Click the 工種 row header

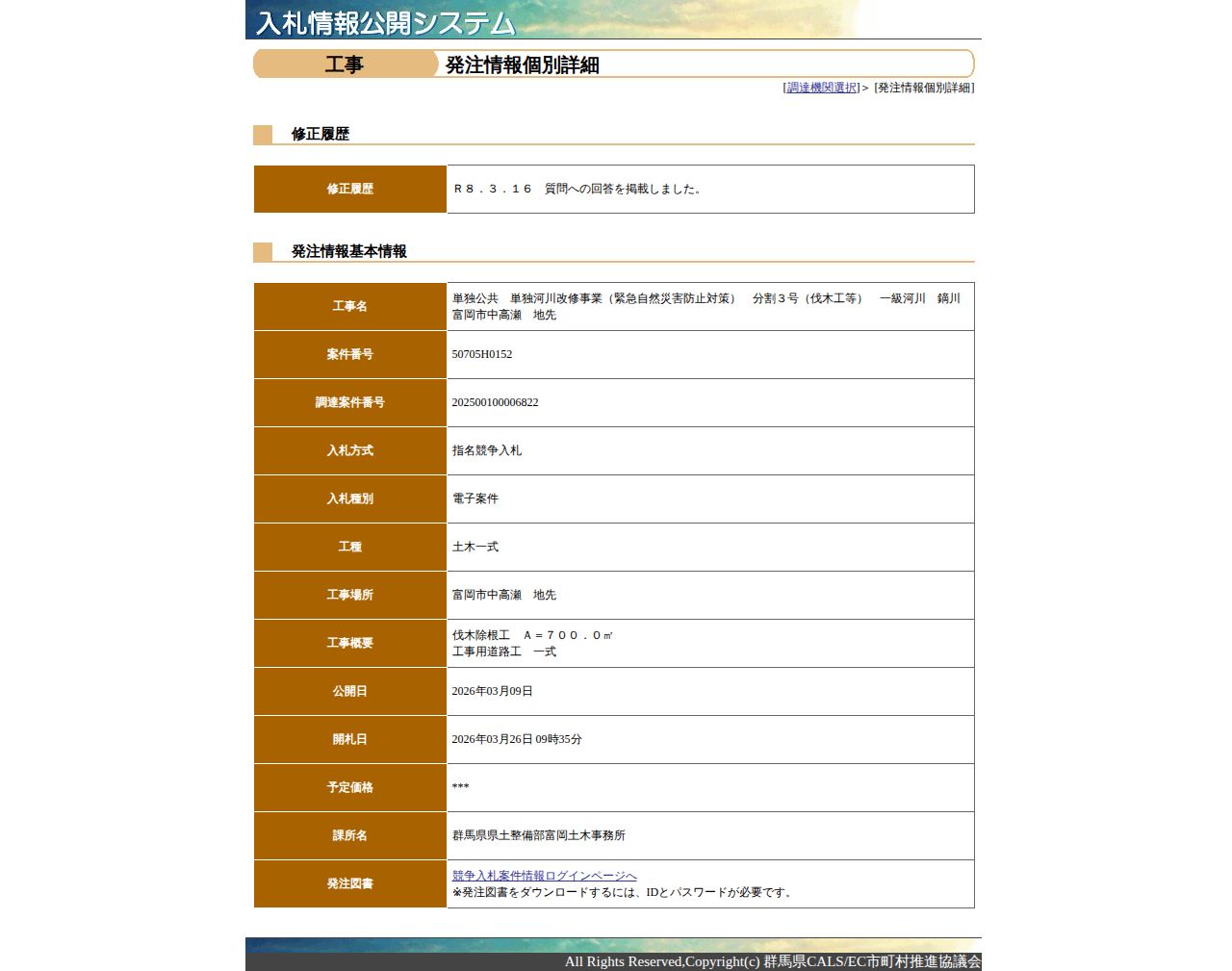click(350, 547)
